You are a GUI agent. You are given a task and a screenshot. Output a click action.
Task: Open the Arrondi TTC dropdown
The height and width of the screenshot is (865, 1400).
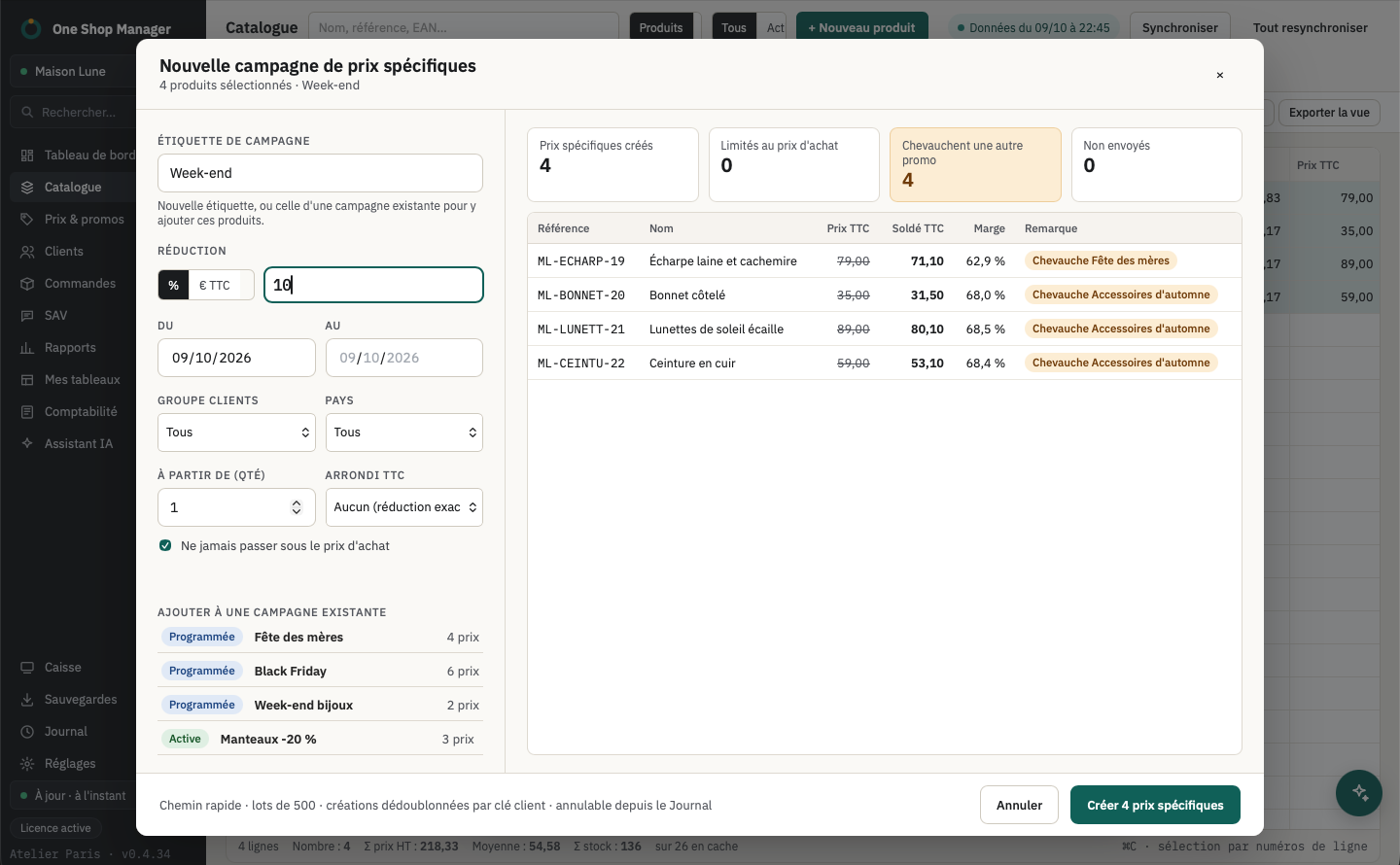tap(404, 507)
